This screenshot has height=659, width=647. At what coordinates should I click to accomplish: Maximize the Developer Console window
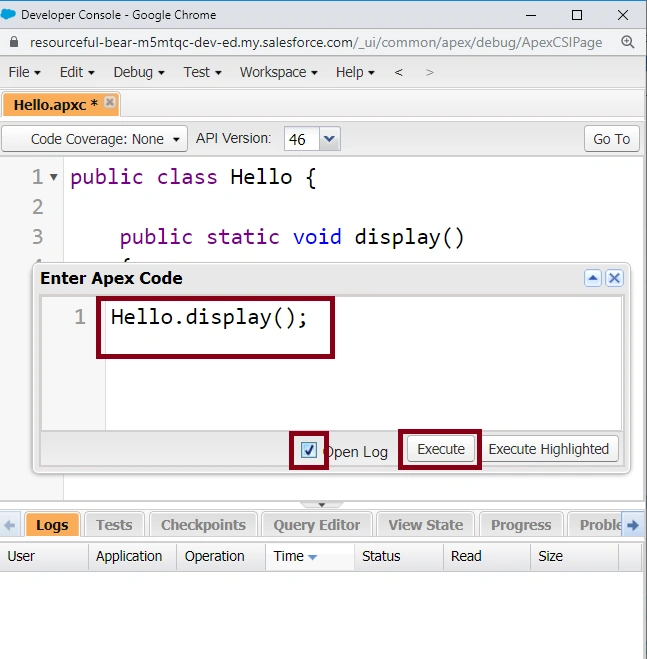(x=577, y=15)
